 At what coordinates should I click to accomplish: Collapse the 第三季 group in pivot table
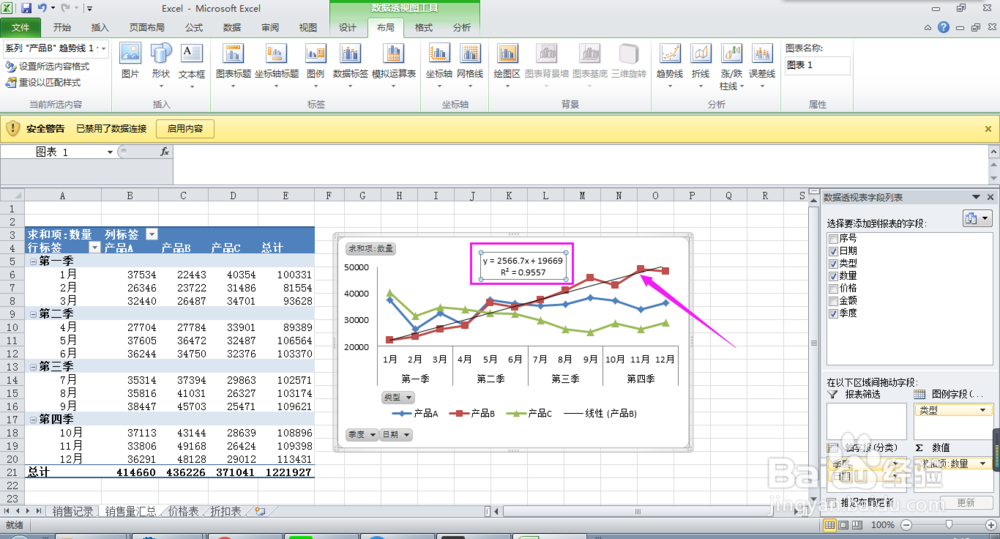pos(33,367)
